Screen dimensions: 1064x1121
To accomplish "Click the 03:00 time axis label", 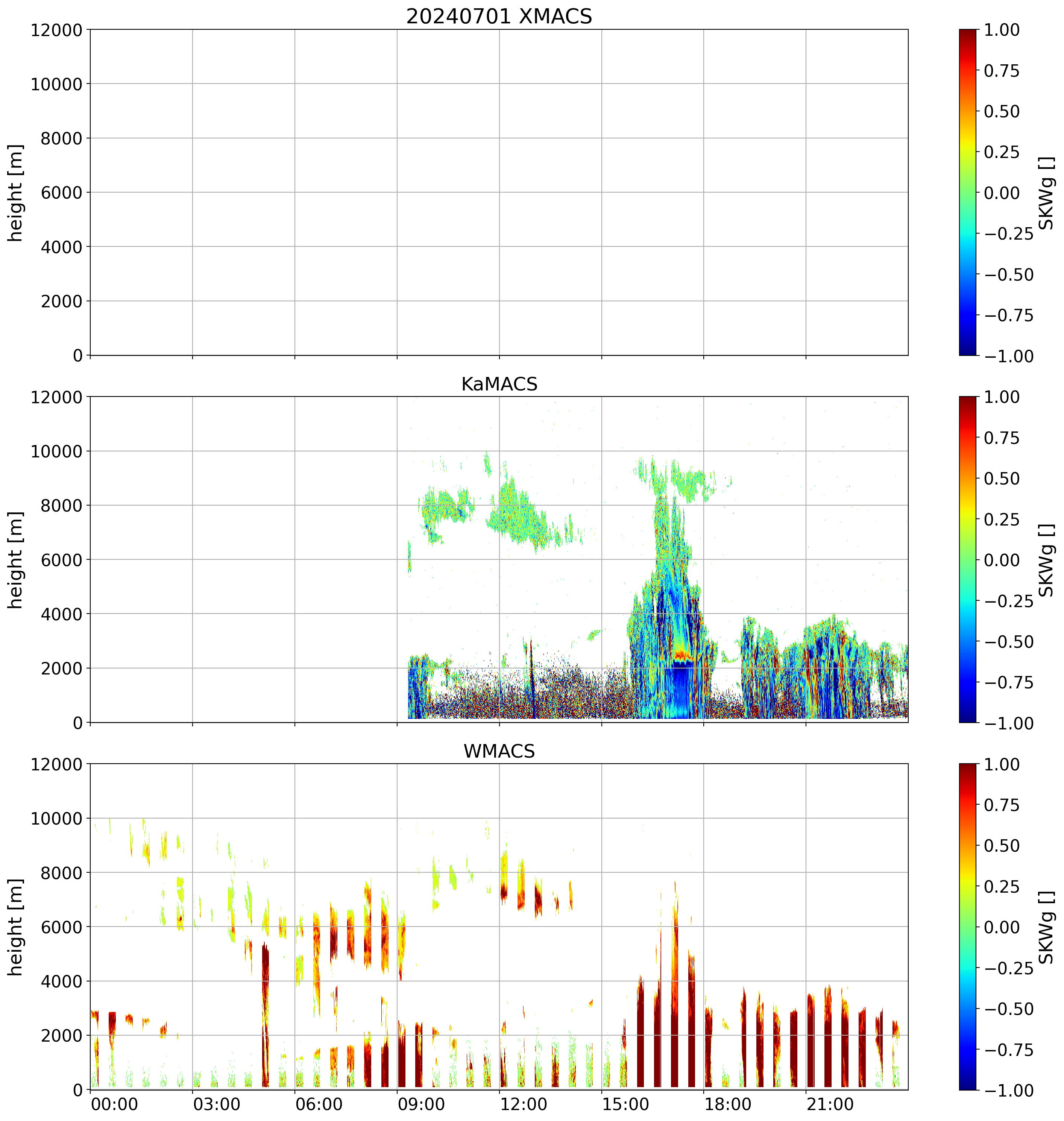I will [x=217, y=1104].
